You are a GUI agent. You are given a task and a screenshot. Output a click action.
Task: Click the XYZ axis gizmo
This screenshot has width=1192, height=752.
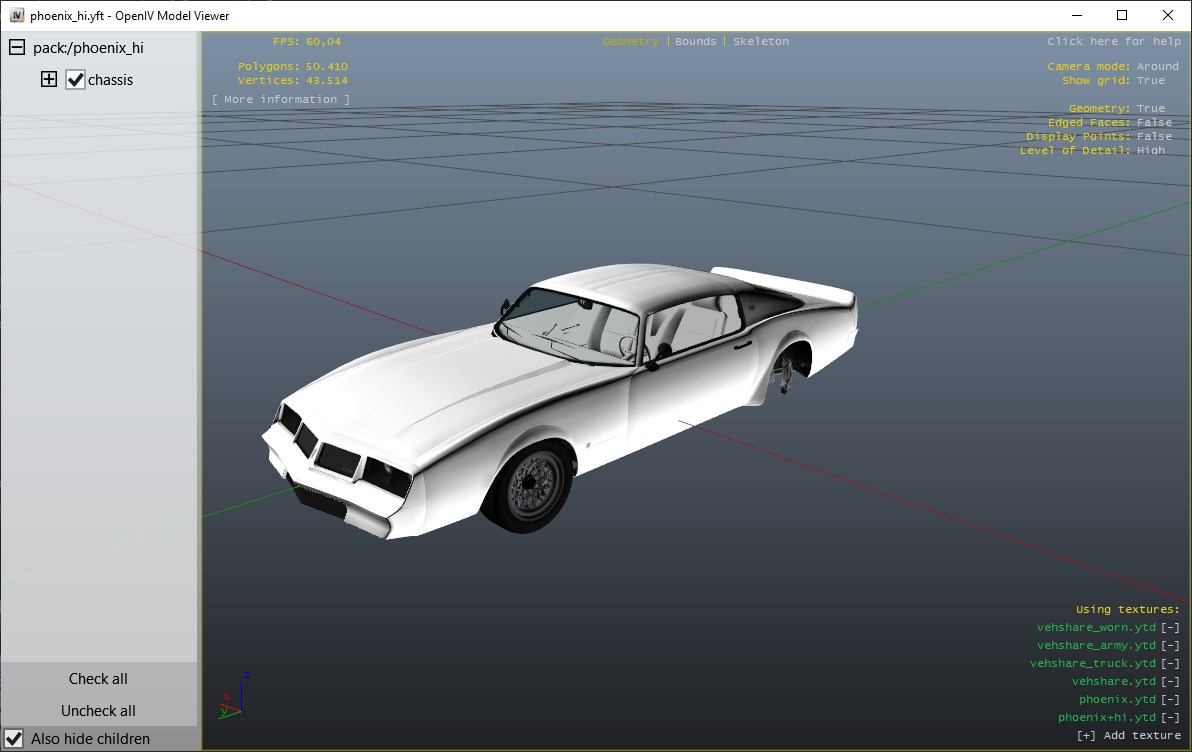[x=232, y=696]
